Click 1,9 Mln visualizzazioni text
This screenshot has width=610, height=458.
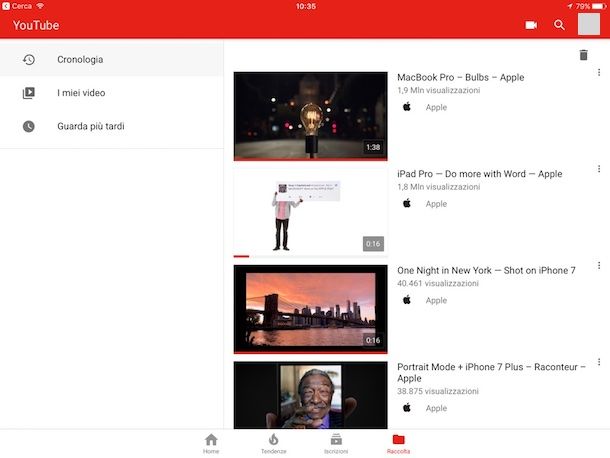tap(438, 90)
